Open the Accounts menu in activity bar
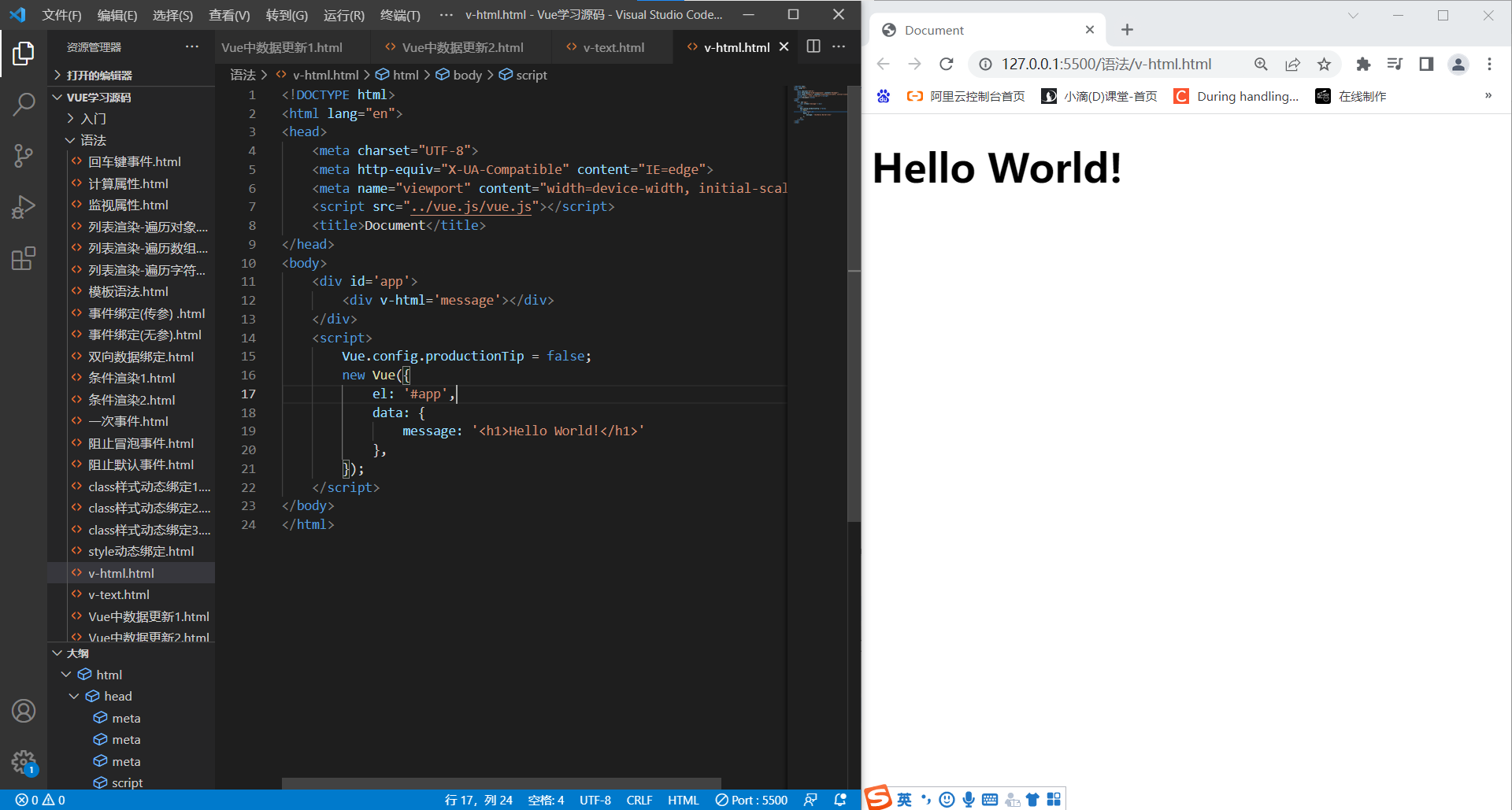1512x810 pixels. coord(24,711)
